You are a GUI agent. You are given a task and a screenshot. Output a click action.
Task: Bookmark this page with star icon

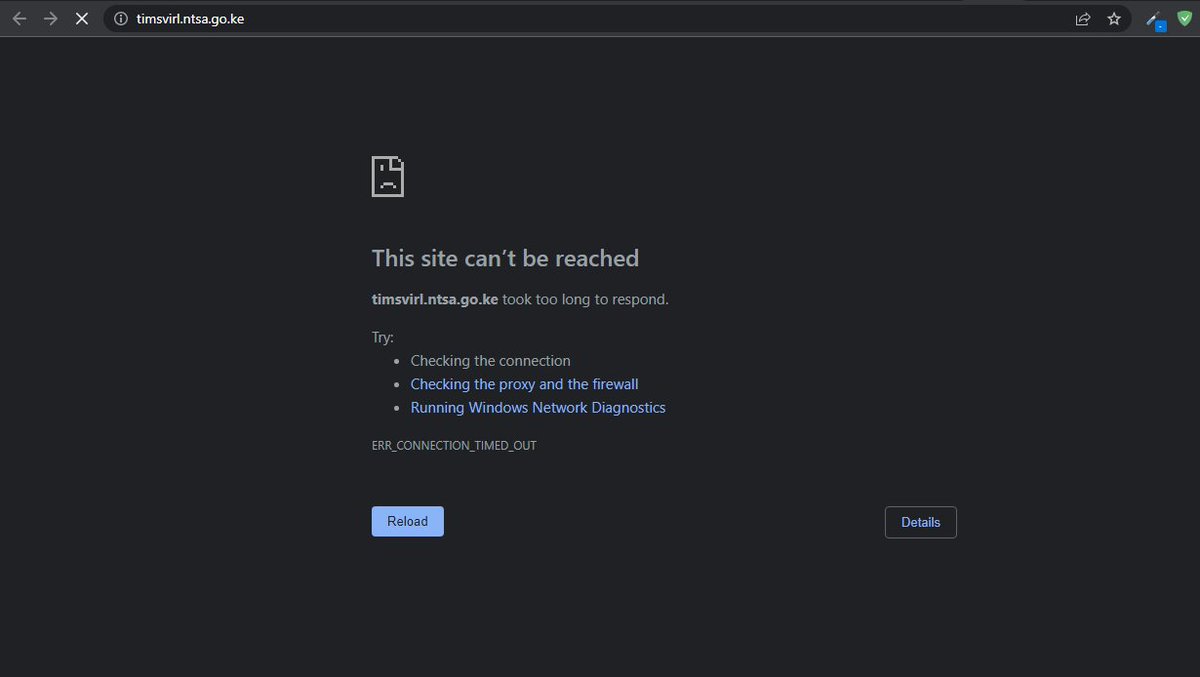click(x=1114, y=18)
